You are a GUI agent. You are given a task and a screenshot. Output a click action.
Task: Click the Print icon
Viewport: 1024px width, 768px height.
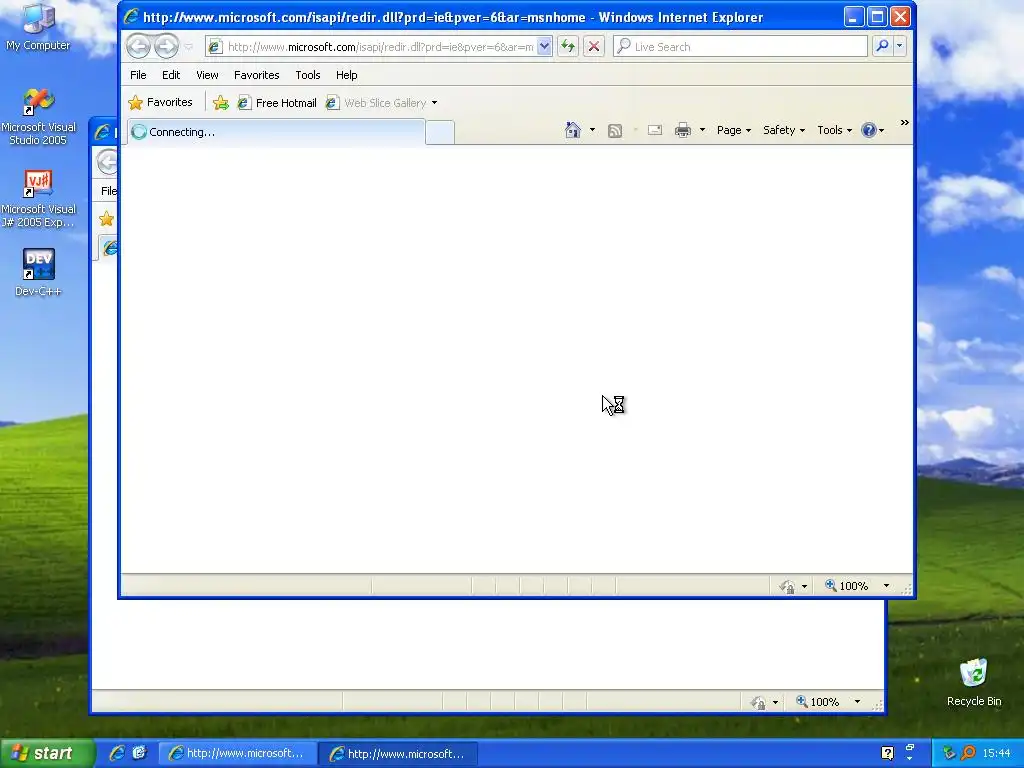[x=683, y=130]
